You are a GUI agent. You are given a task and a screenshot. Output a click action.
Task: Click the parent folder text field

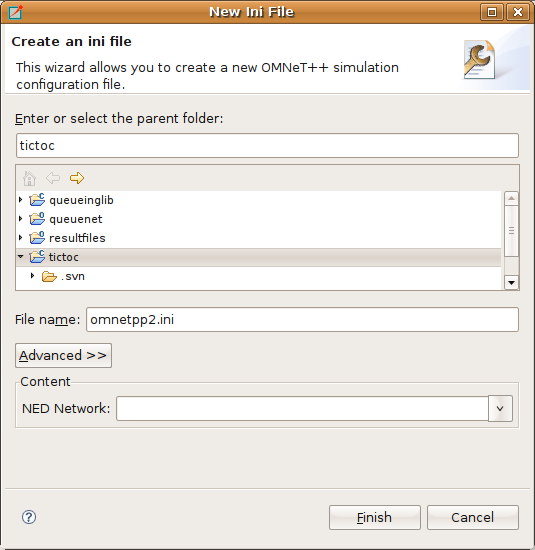267,146
